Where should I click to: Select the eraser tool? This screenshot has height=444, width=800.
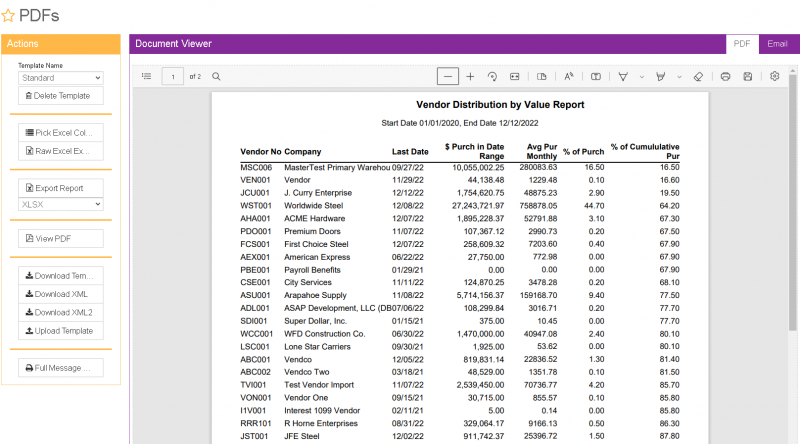click(698, 76)
